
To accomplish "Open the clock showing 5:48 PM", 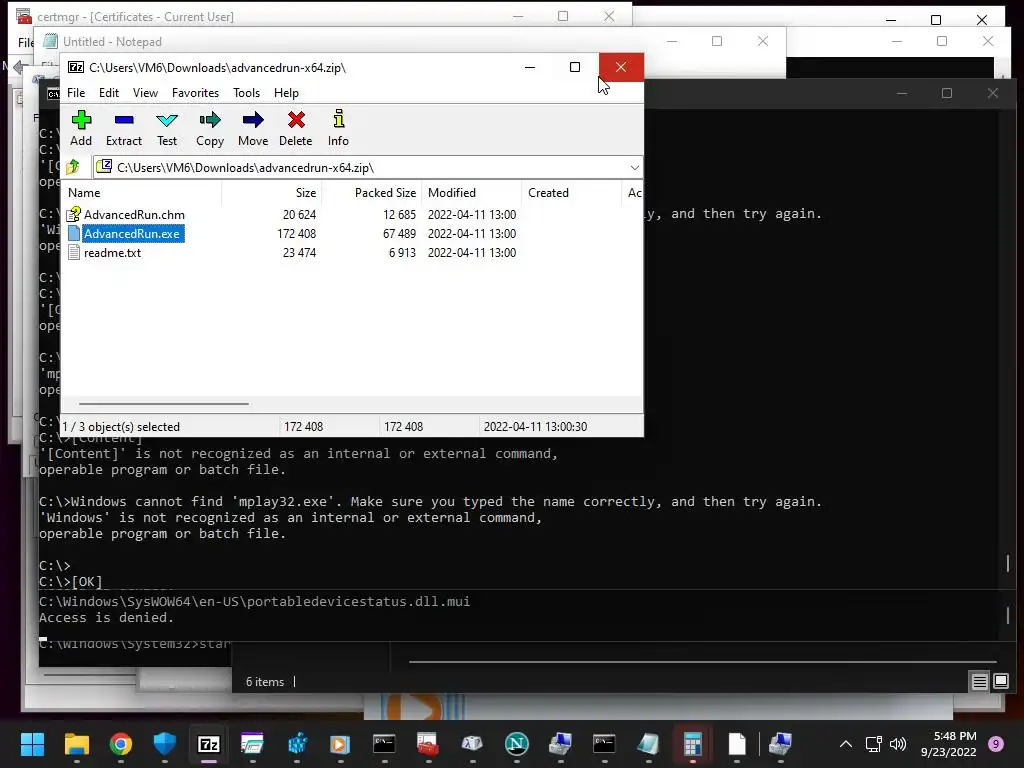I will tap(949, 744).
